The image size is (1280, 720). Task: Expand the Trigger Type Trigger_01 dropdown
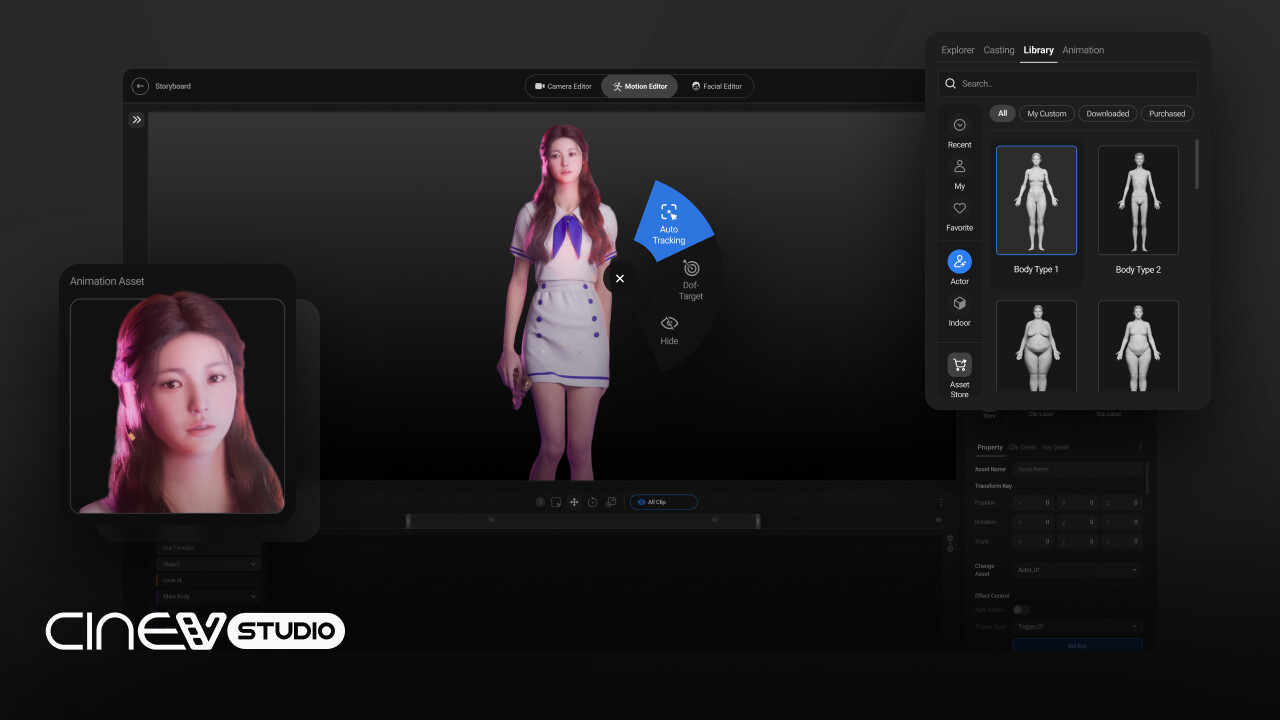pos(1078,625)
